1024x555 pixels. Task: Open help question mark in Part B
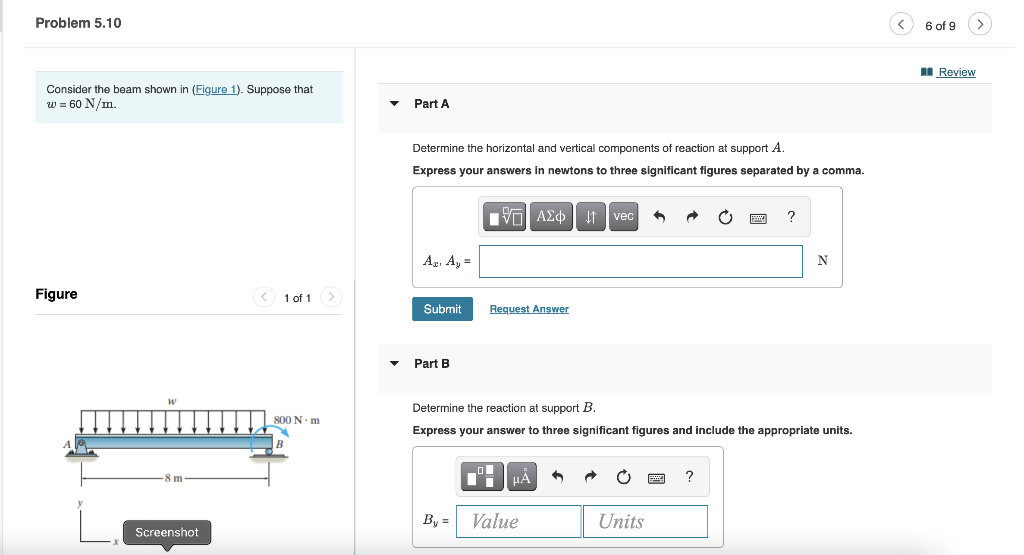689,477
